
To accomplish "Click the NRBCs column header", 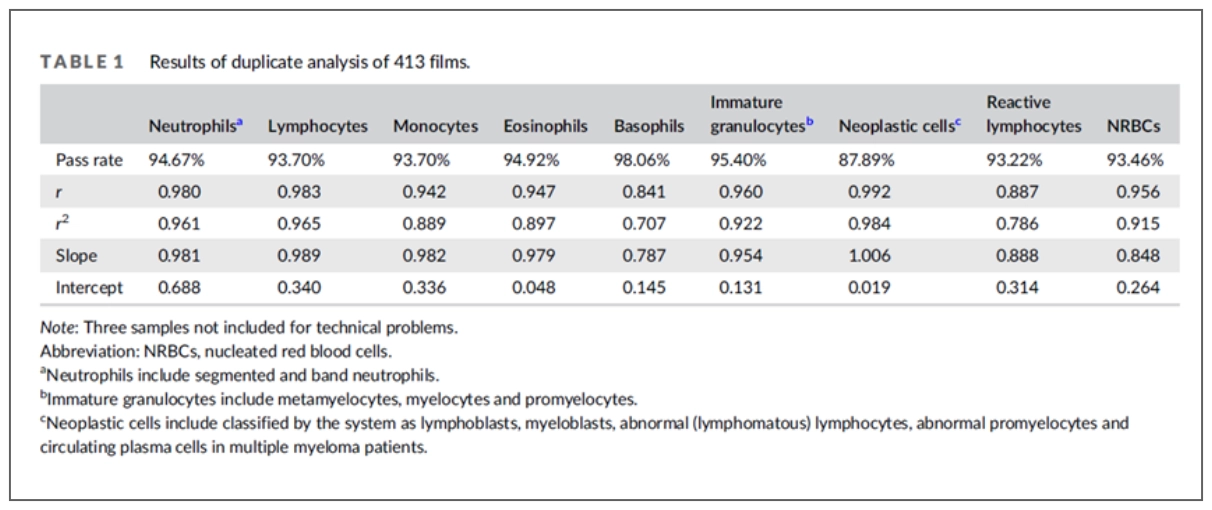I will [1133, 127].
